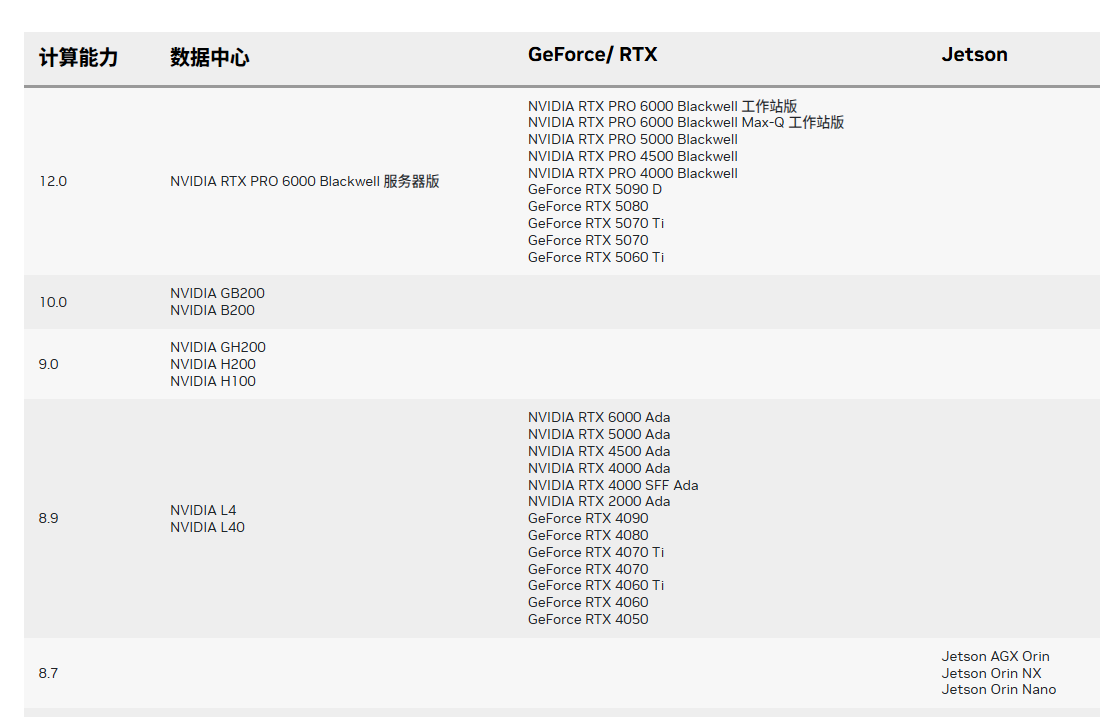Click NVIDIA GH200 entry
The height and width of the screenshot is (717, 1120).
pos(218,348)
